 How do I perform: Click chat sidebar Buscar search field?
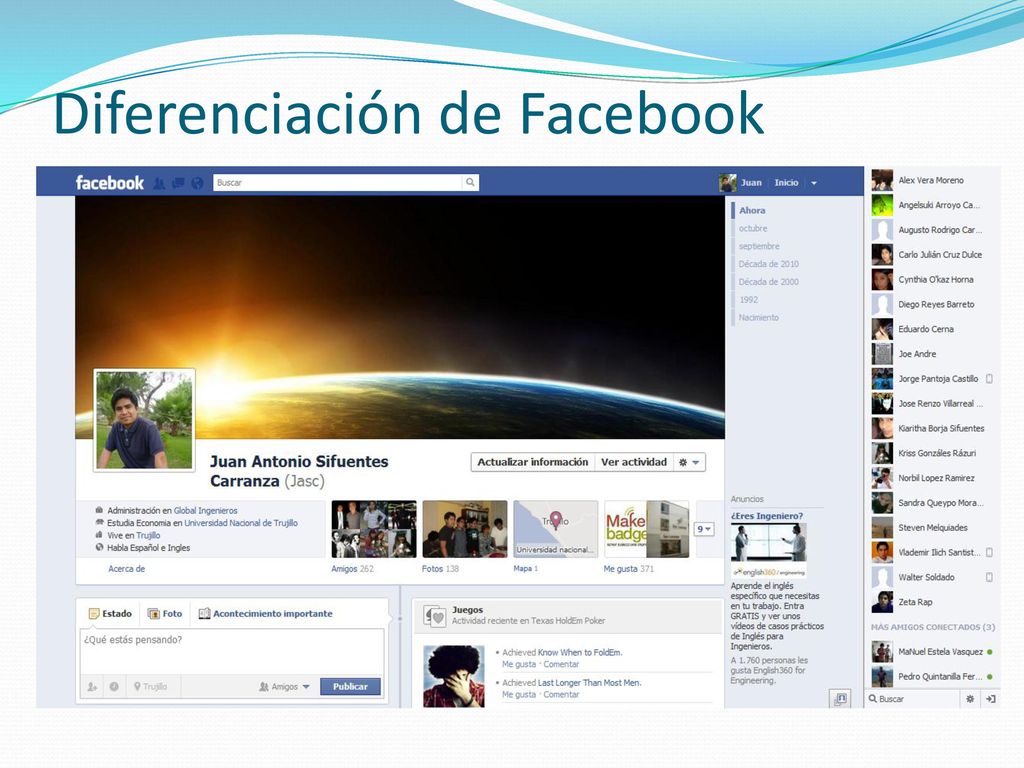click(913, 699)
